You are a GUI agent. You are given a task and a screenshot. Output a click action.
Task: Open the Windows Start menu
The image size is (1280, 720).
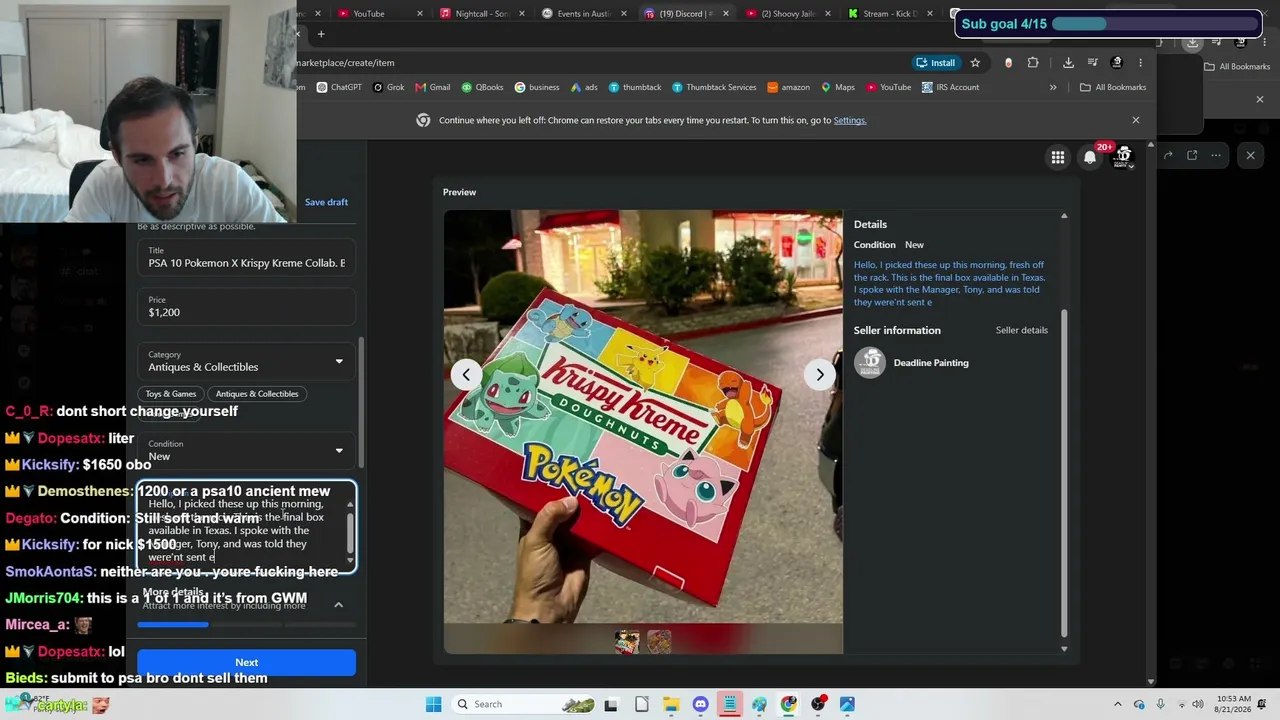click(x=433, y=704)
